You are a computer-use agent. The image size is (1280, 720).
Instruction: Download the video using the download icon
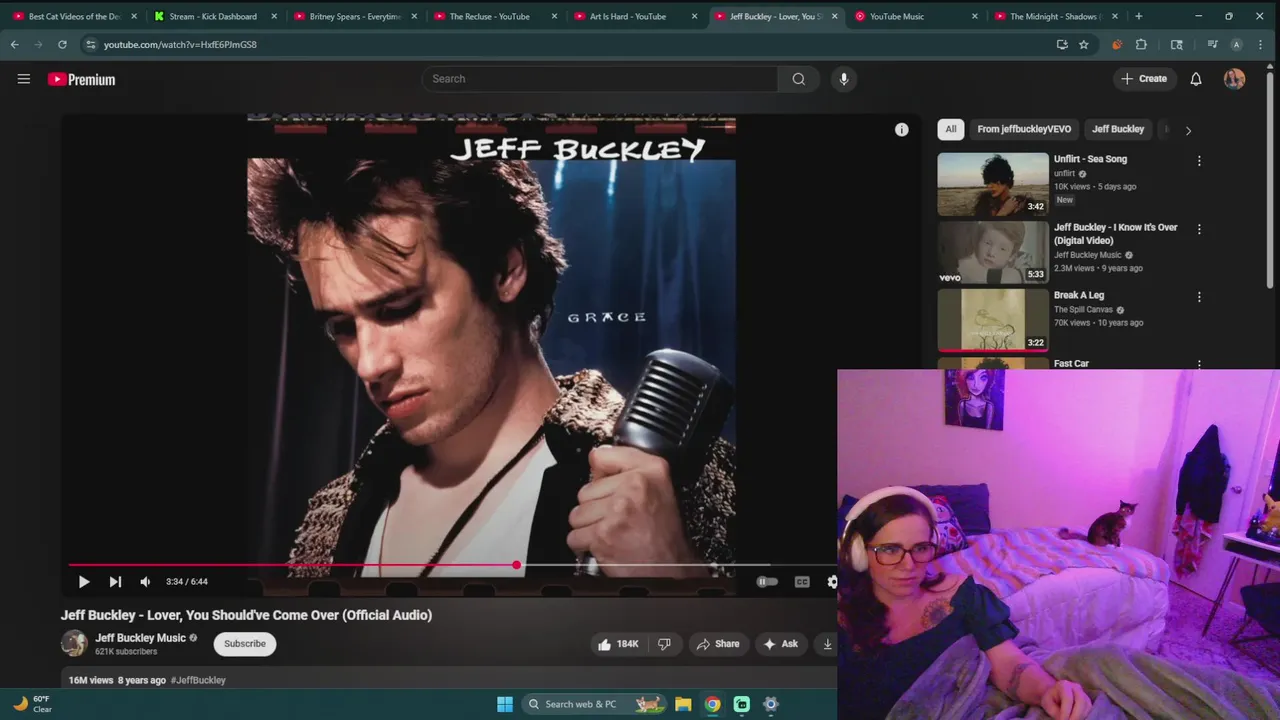pos(827,644)
